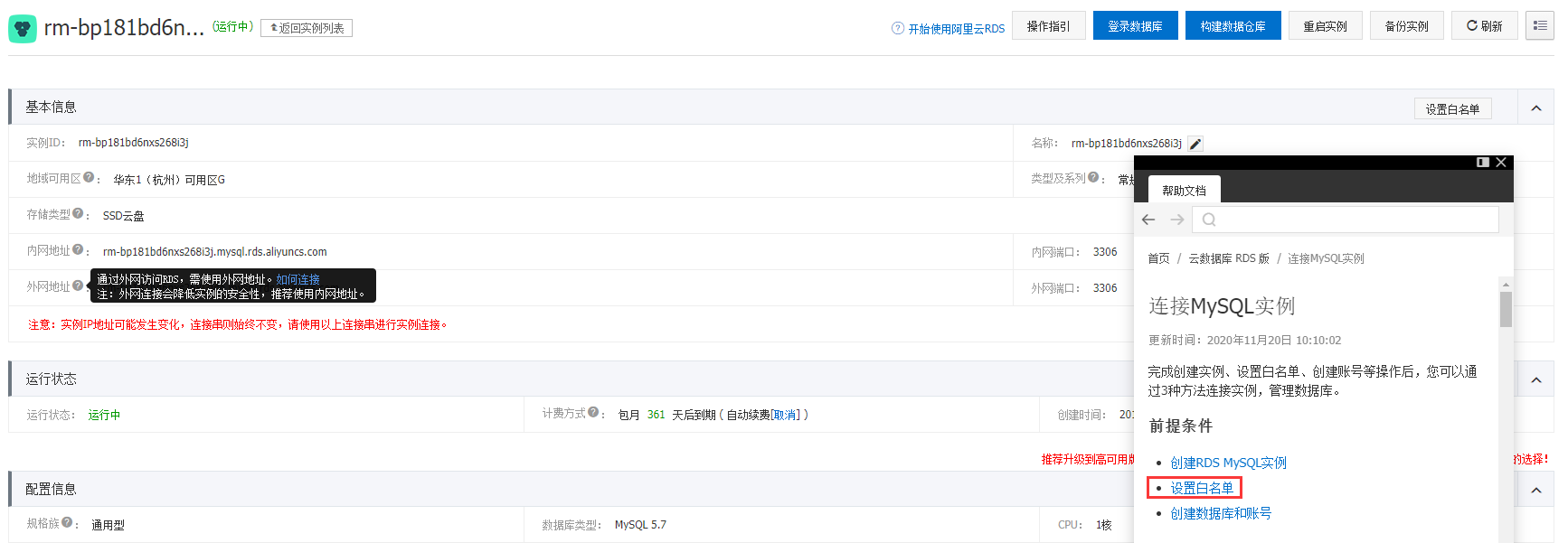Close the help document panel

pos(1501,163)
